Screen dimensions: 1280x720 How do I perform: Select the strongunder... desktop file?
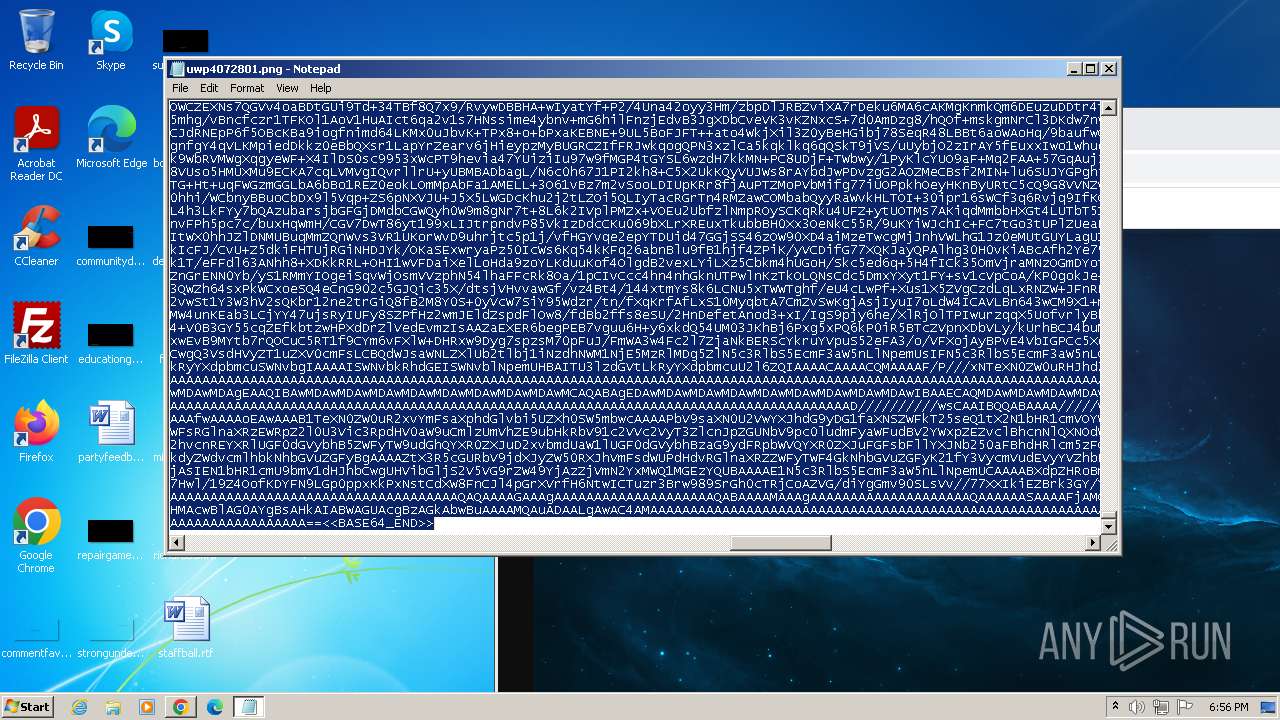111,639
